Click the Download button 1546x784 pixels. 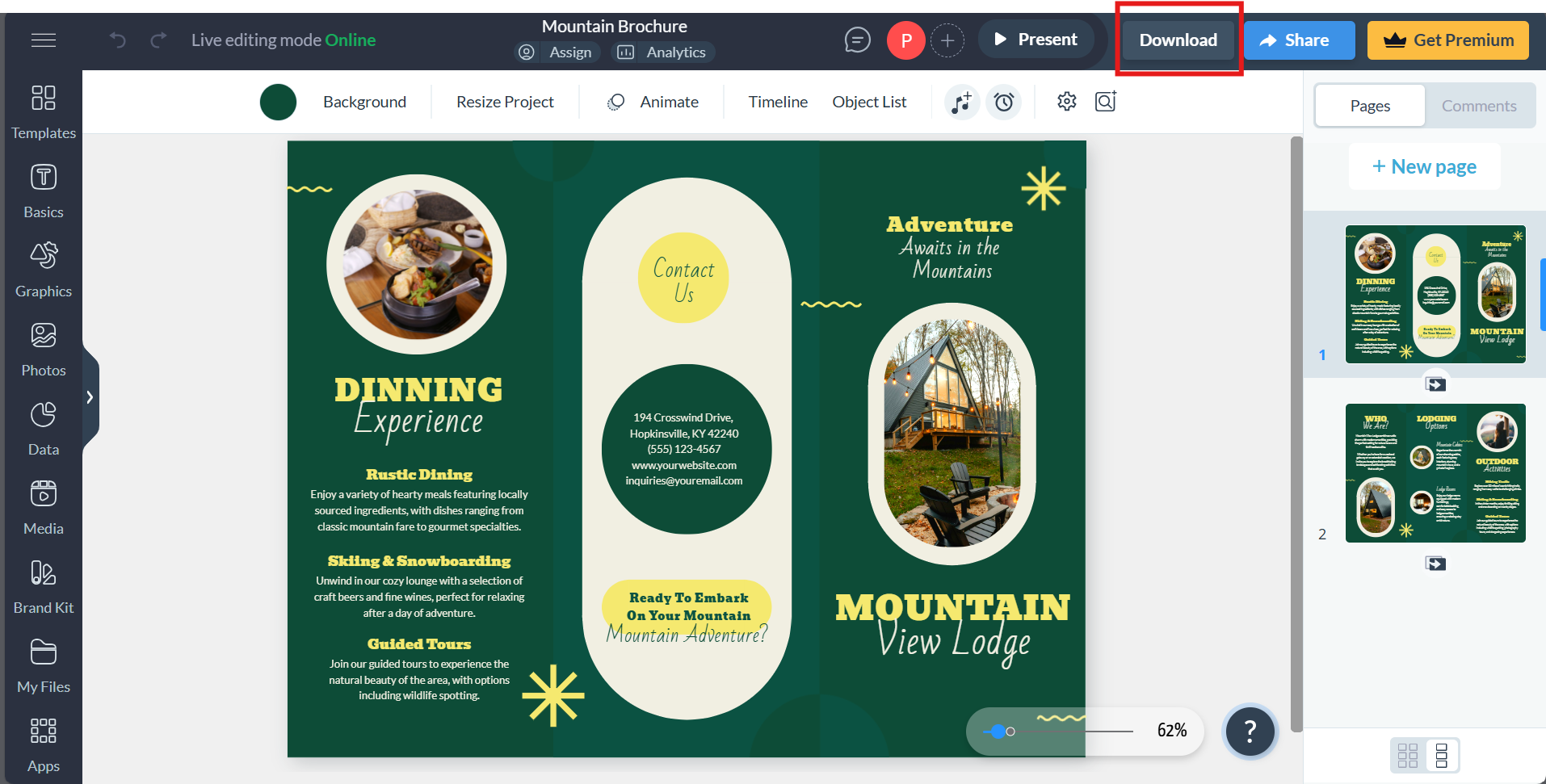pos(1178,40)
